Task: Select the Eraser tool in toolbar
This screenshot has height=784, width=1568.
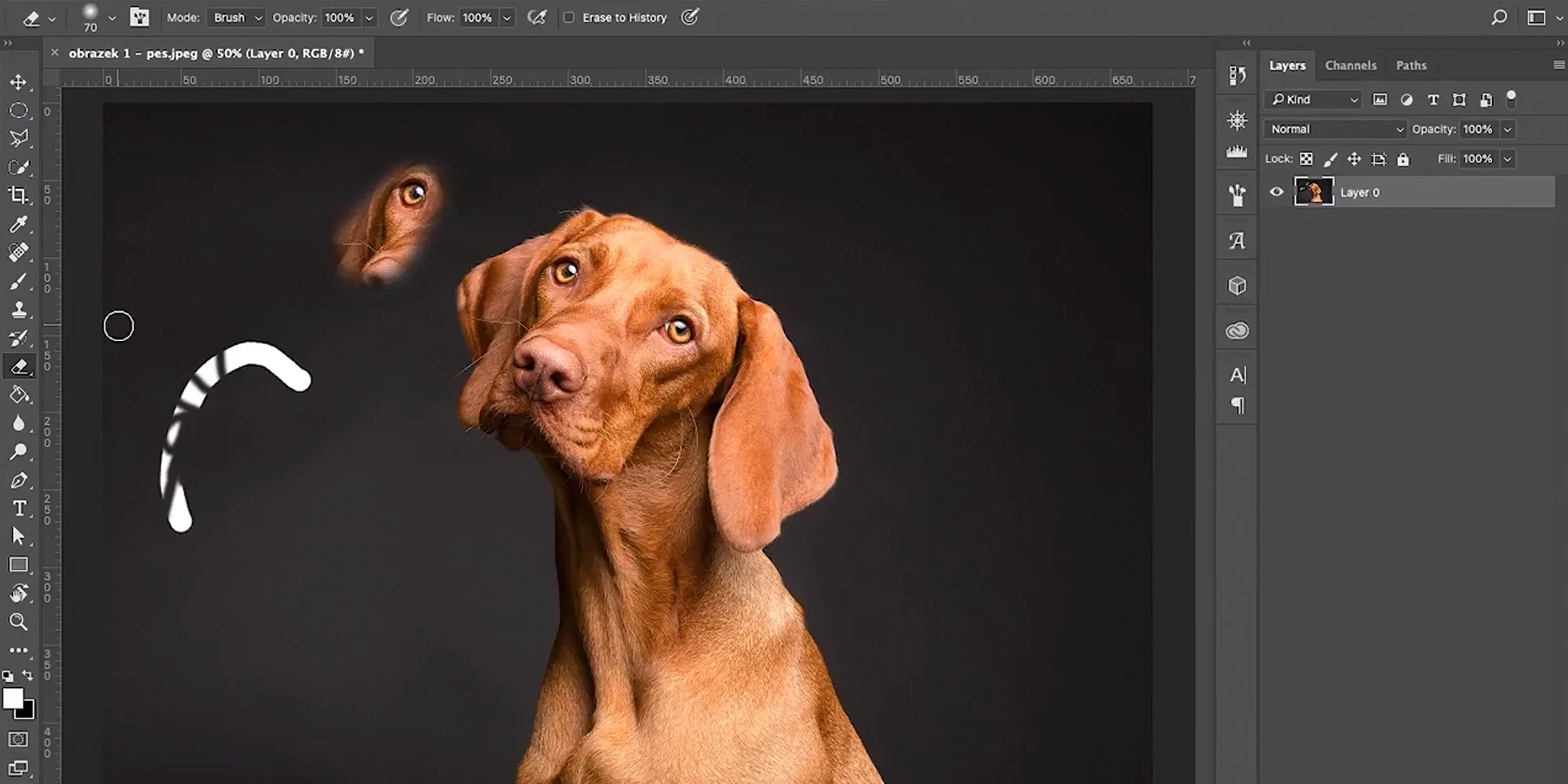Action: click(19, 366)
